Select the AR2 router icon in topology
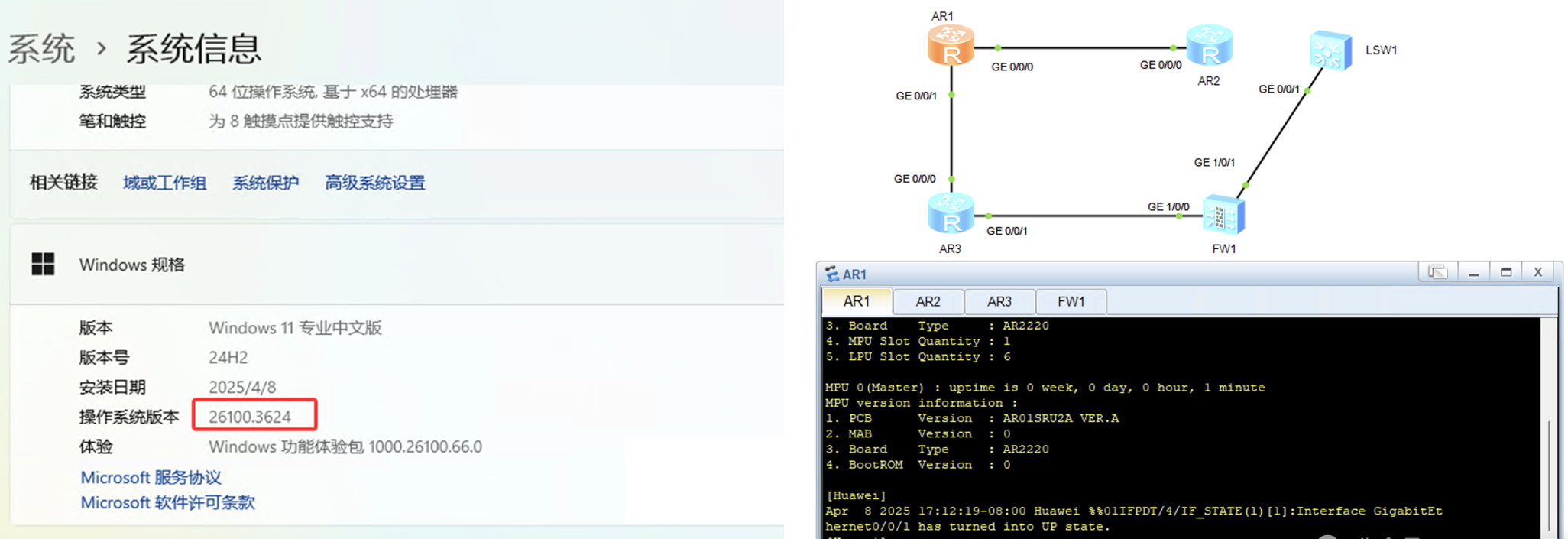Screen dimensions: 1568x539 pos(1209,45)
